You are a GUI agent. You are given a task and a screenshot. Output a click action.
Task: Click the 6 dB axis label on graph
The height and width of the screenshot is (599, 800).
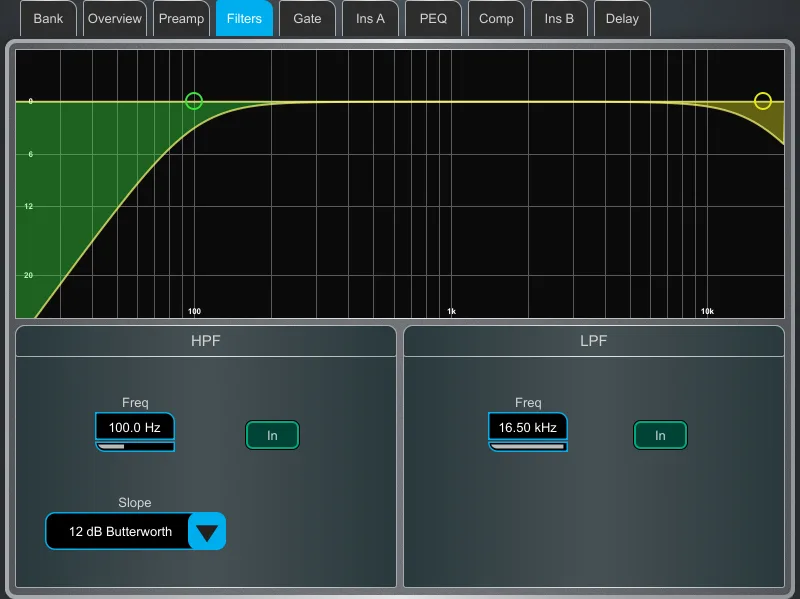pos(31,154)
